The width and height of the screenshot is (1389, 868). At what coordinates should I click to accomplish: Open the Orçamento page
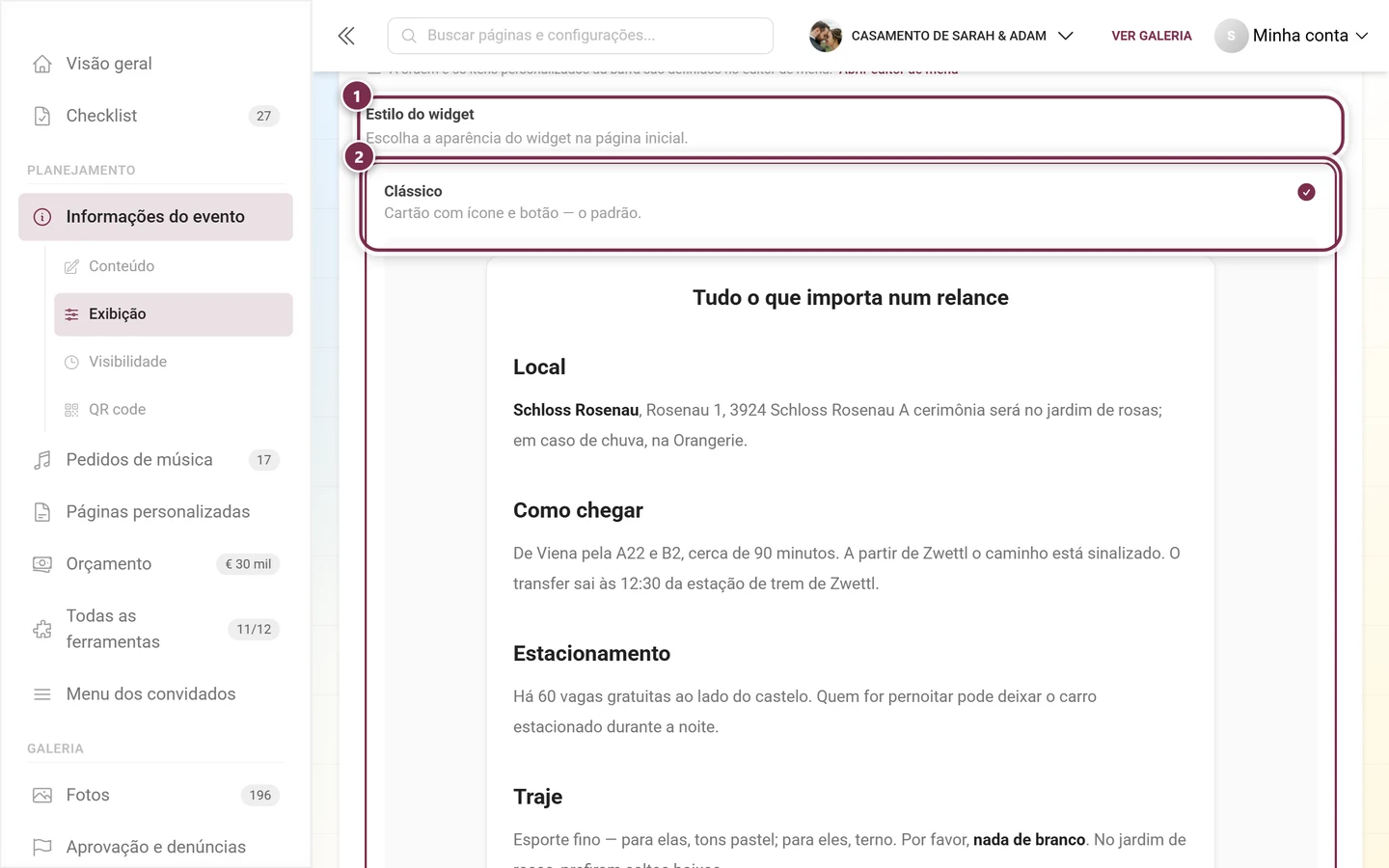click(155, 564)
